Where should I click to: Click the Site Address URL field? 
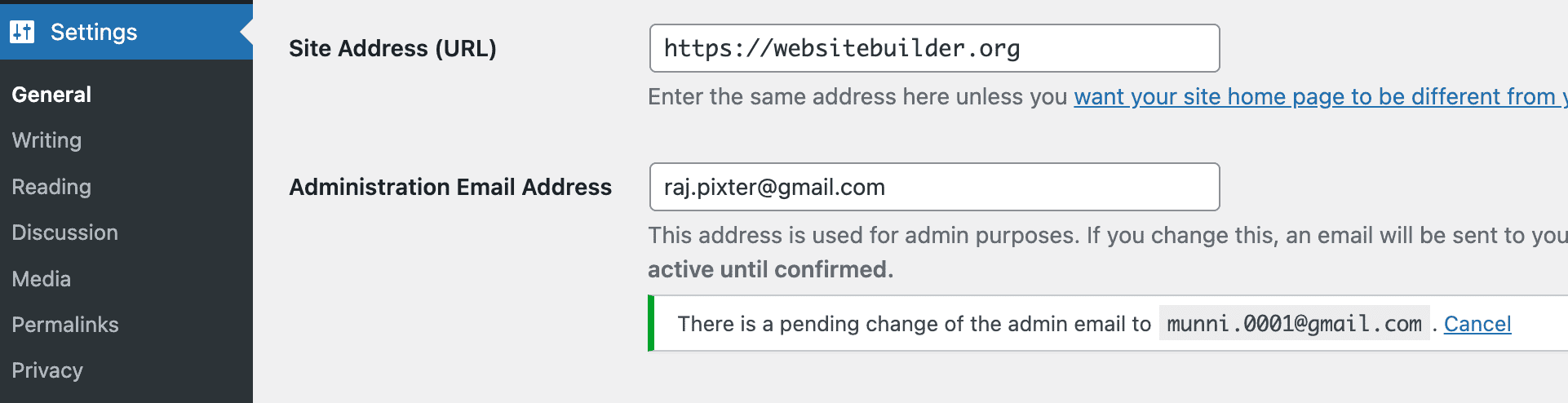click(x=934, y=48)
